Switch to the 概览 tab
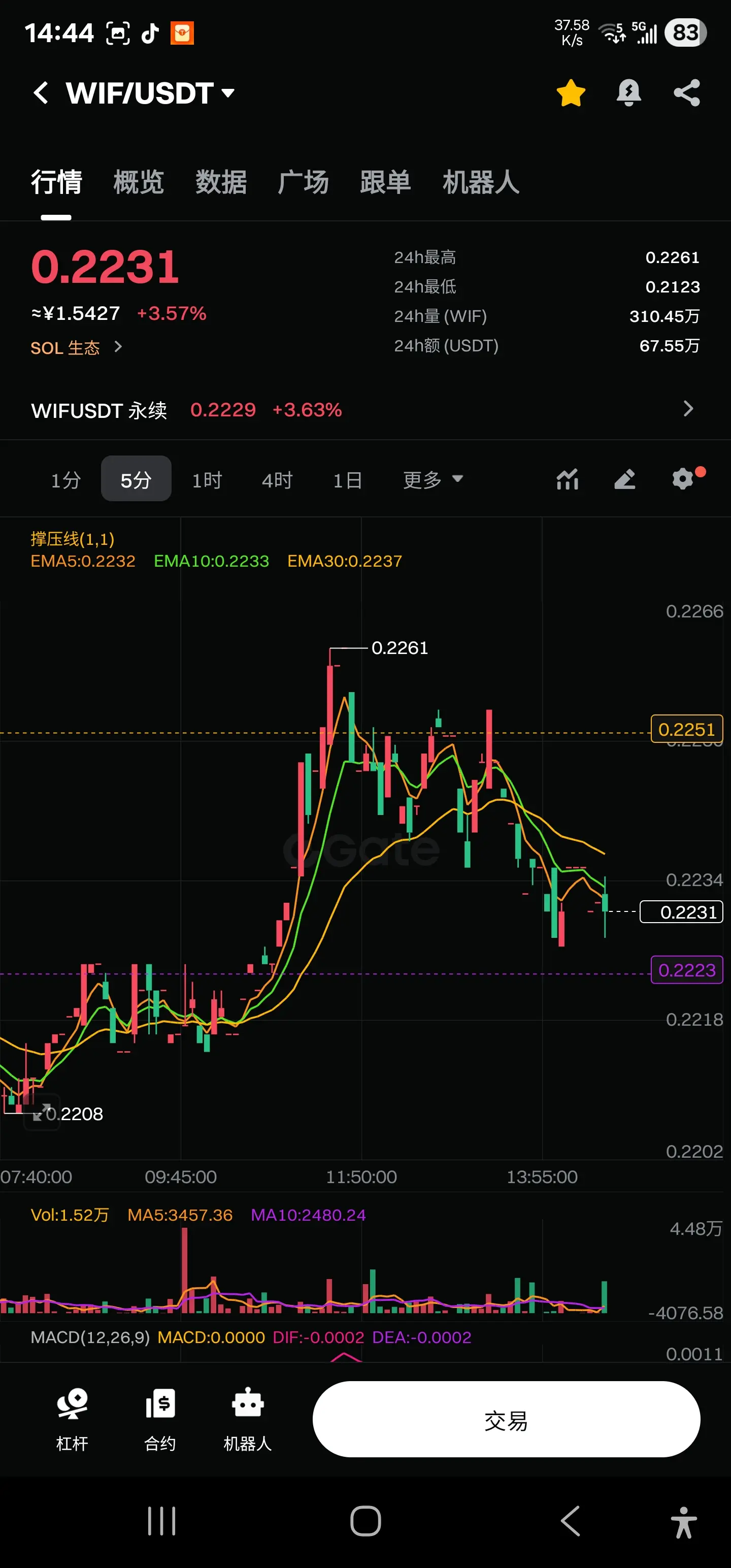 pos(139,182)
